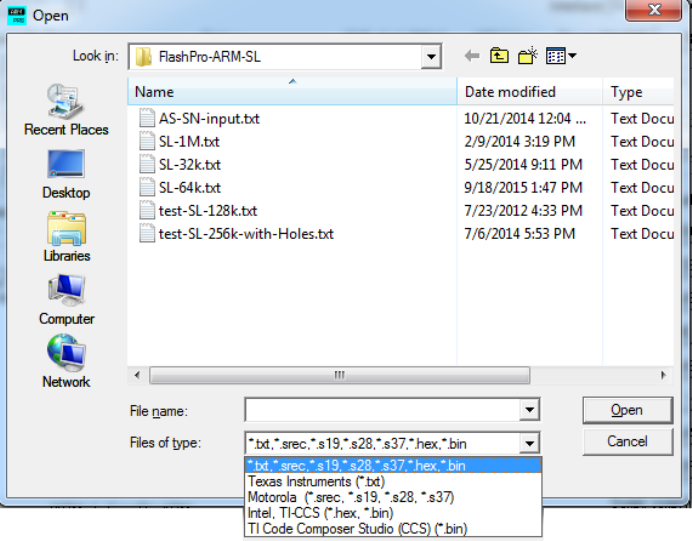Click Type cell of test-SL-256k-with-Holes.txt row

click(x=642, y=234)
